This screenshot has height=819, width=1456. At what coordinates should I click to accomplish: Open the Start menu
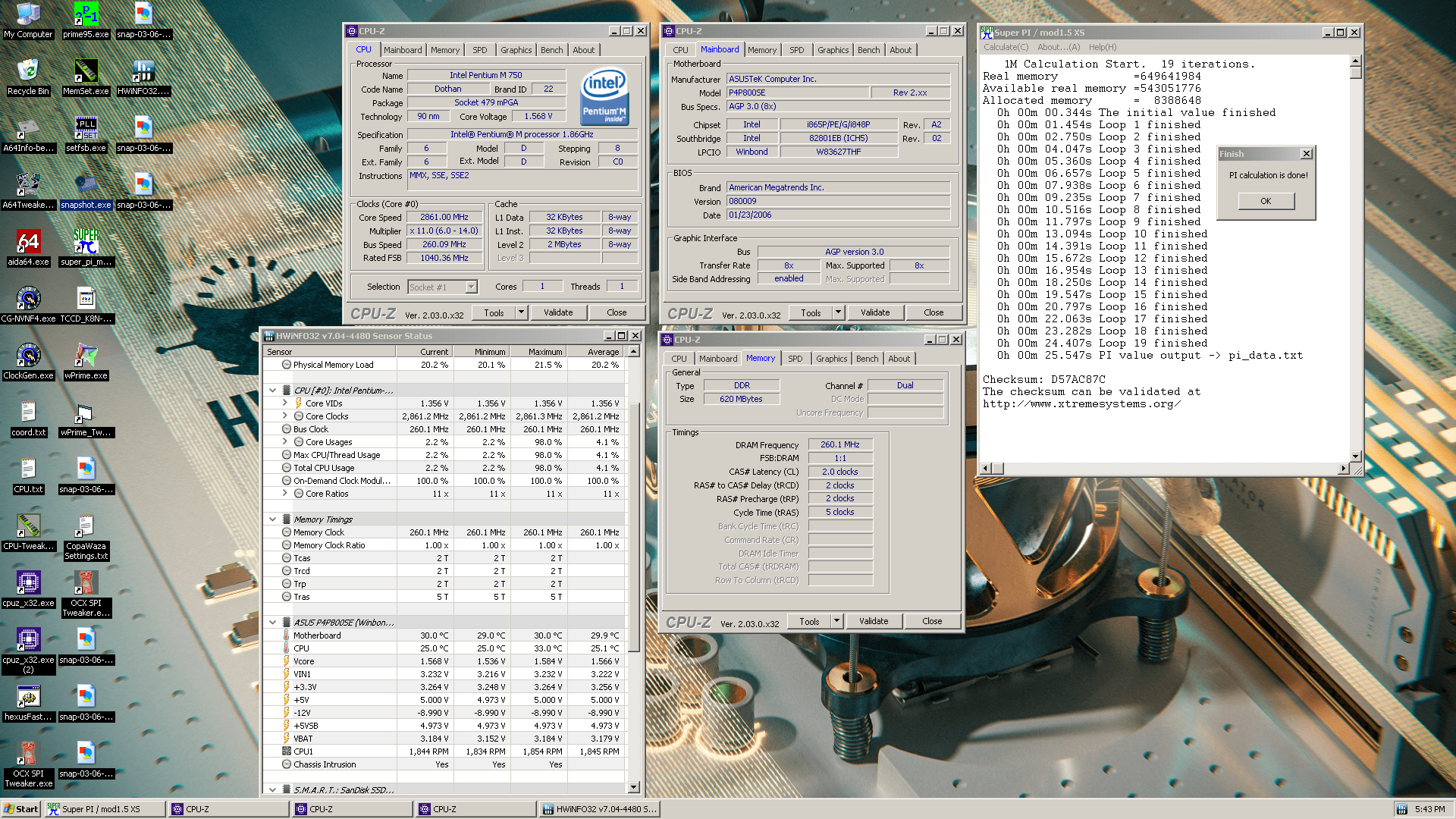point(21,809)
